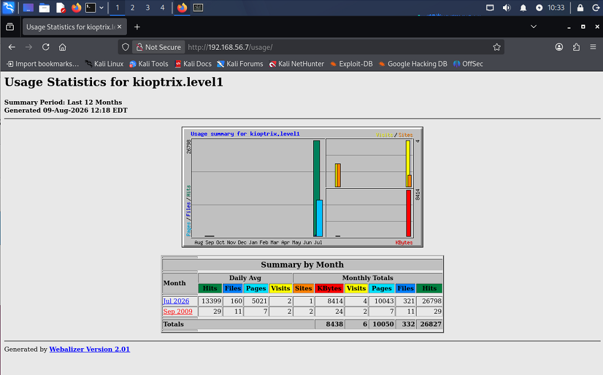Open notifications bell in the panel
603x375 pixels.
523,8
